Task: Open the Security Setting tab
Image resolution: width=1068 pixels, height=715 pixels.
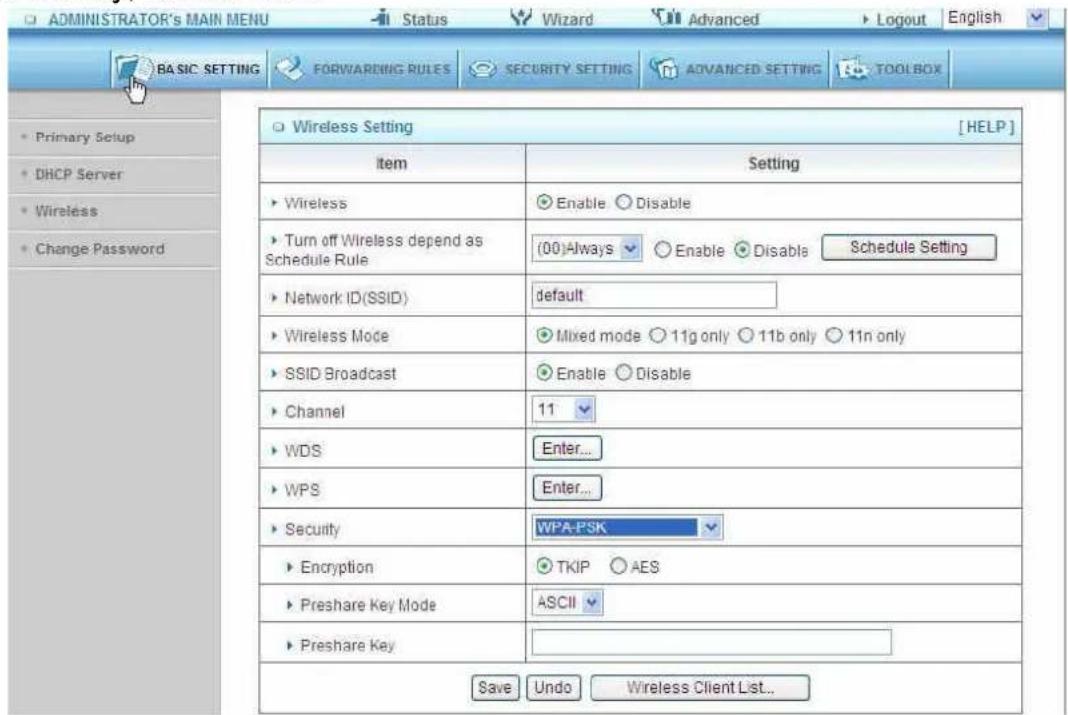Action: coord(550,69)
